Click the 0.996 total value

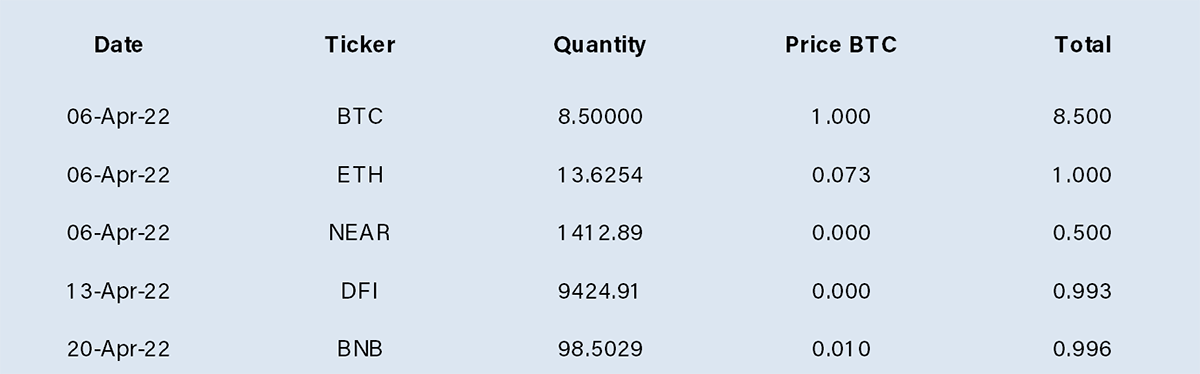coord(1082,349)
